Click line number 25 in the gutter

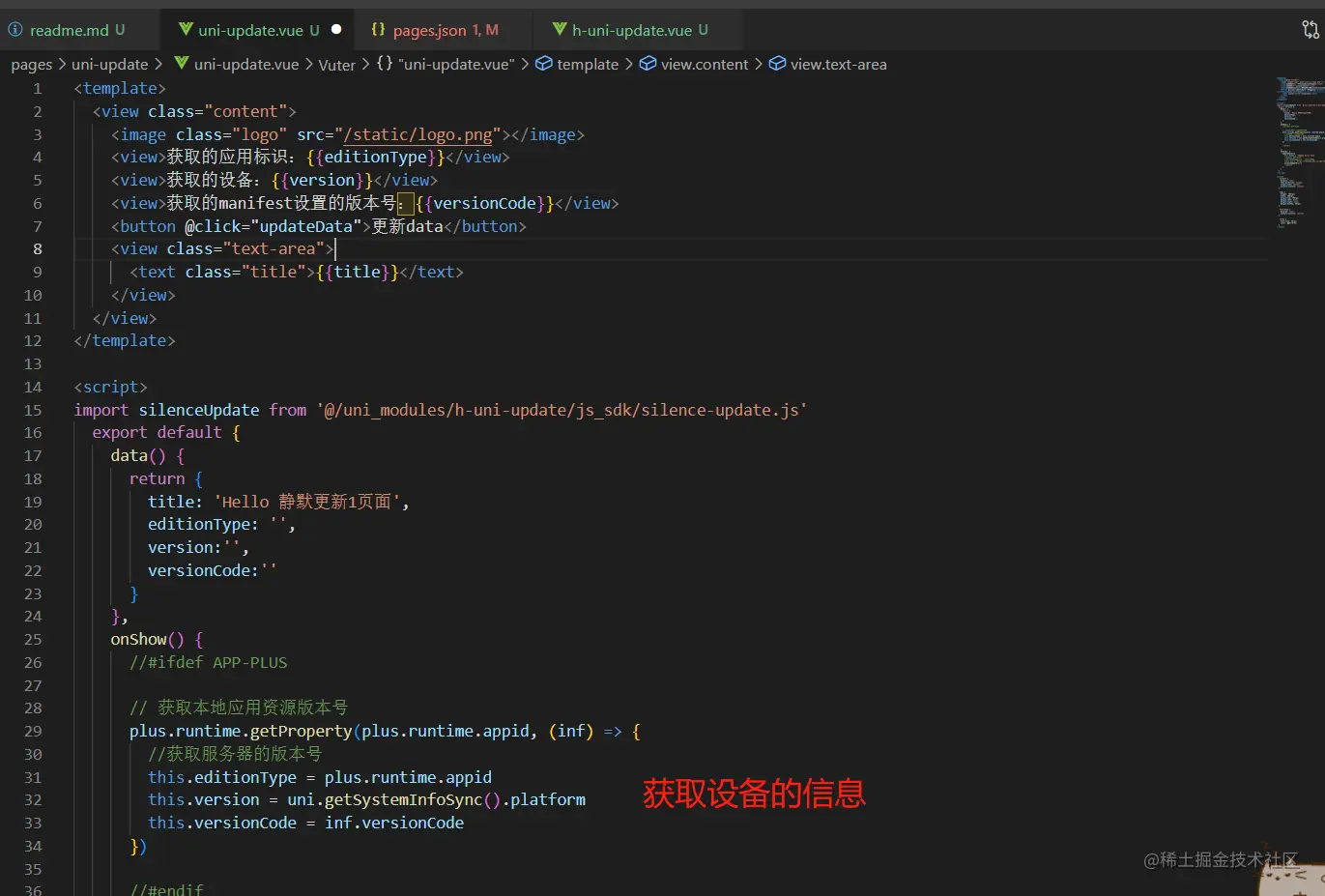(33, 639)
